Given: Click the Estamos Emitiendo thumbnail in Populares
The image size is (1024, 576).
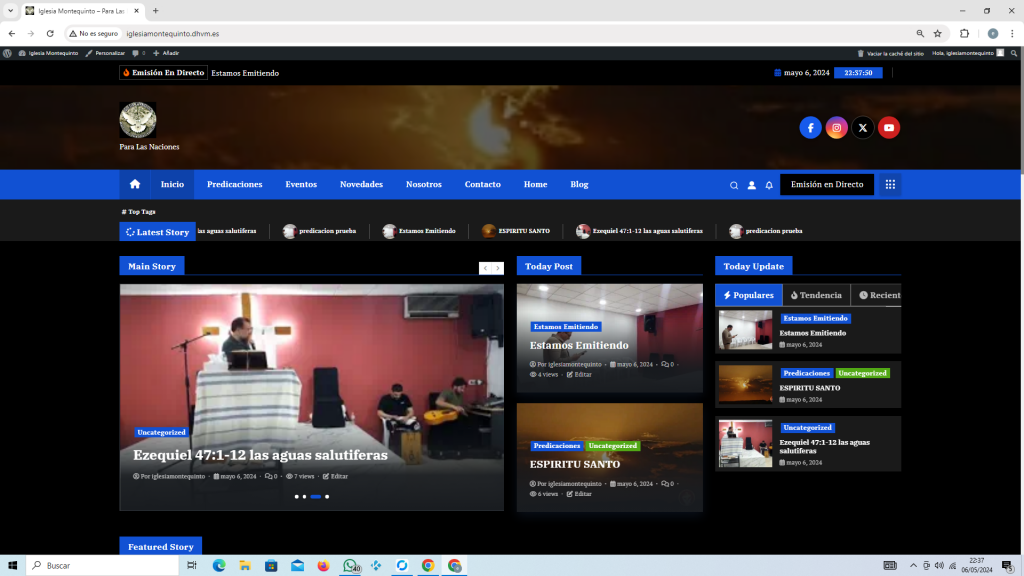Looking at the screenshot, I should coord(745,330).
